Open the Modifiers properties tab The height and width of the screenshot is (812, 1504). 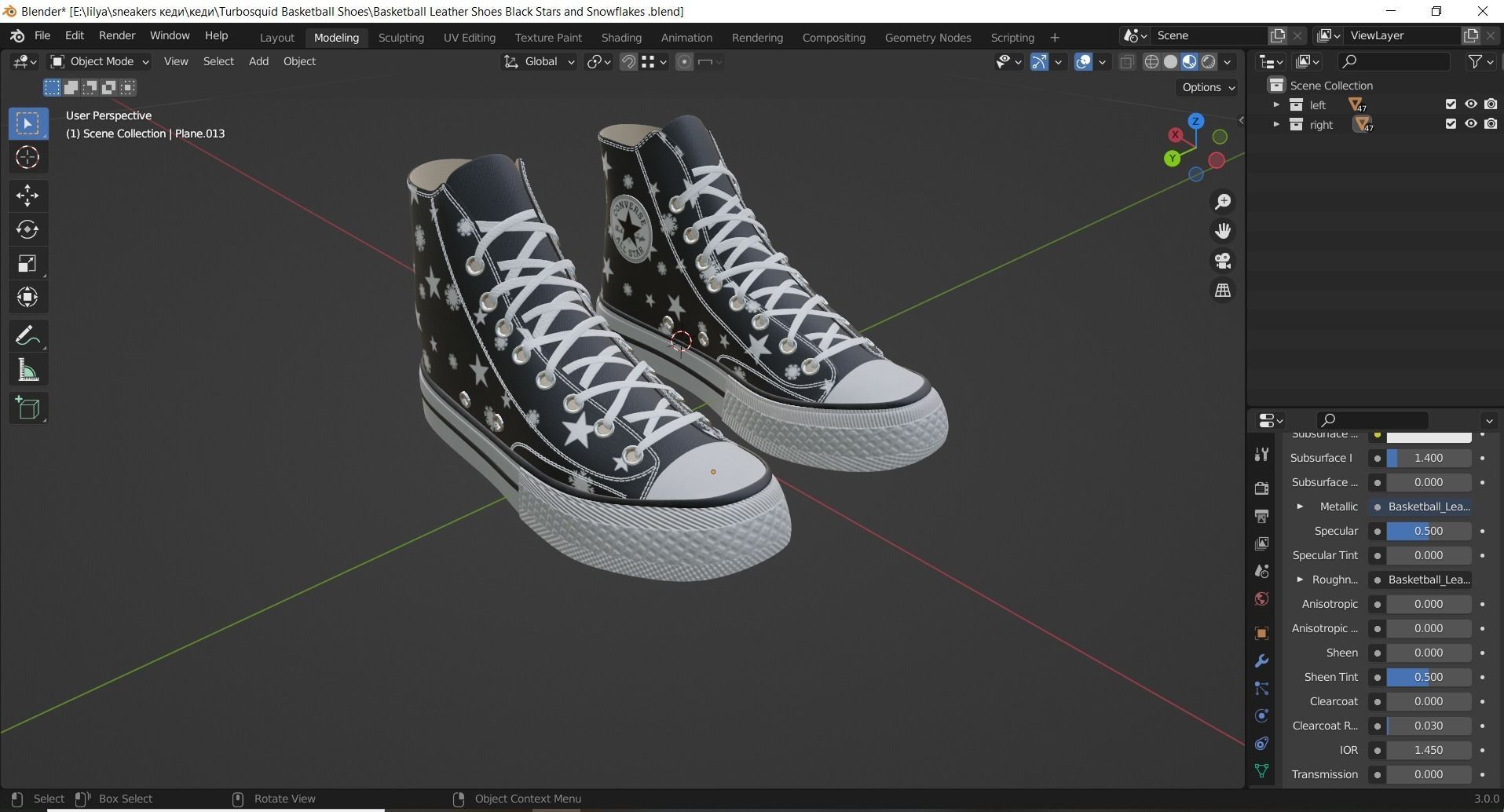point(1261,661)
